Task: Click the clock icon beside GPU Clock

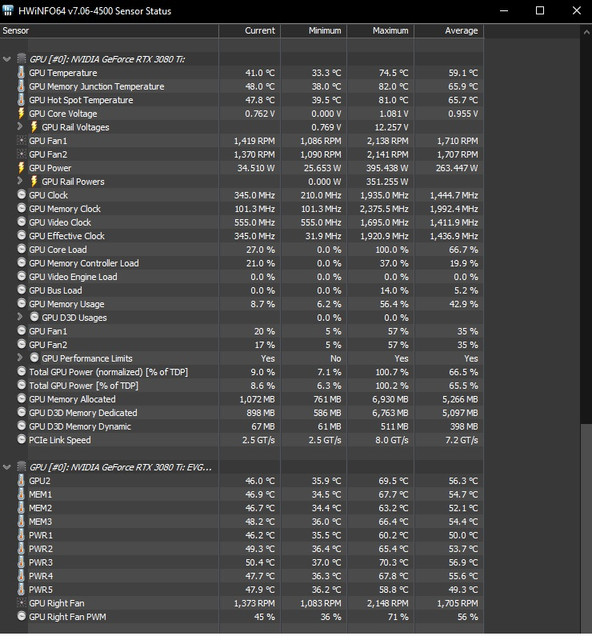Action: 22,195
